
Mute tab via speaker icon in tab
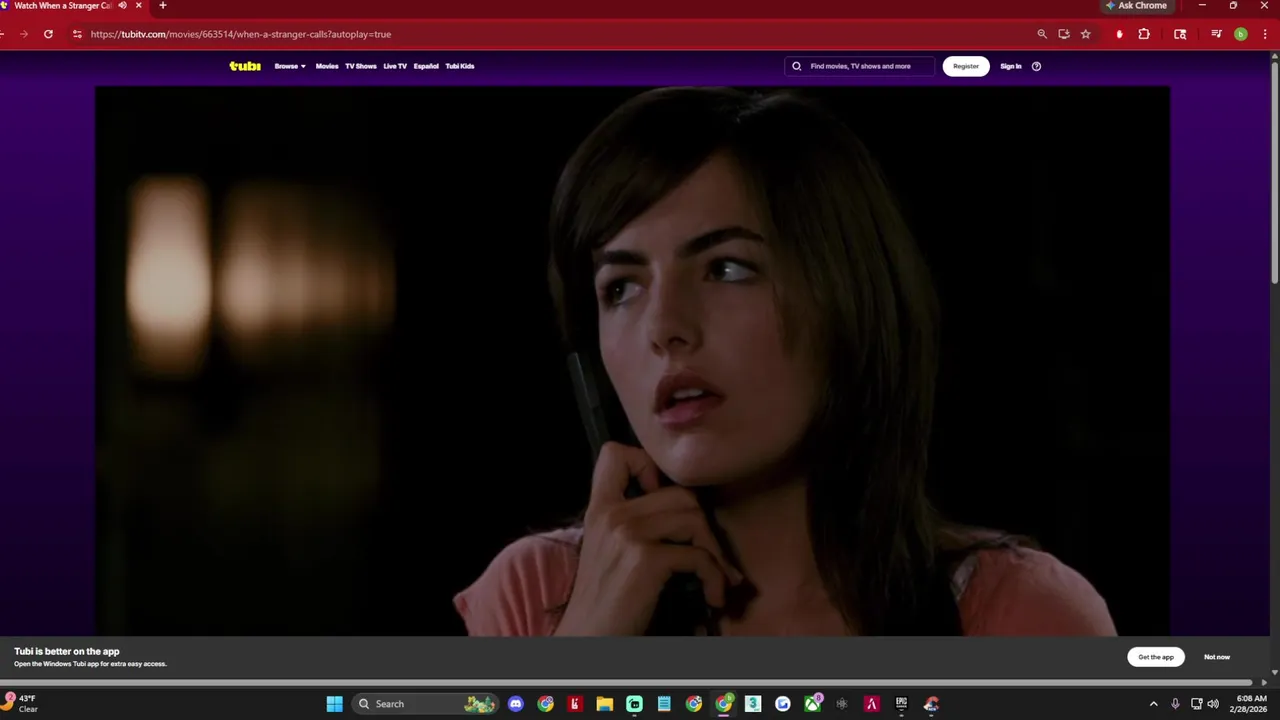[x=123, y=5]
